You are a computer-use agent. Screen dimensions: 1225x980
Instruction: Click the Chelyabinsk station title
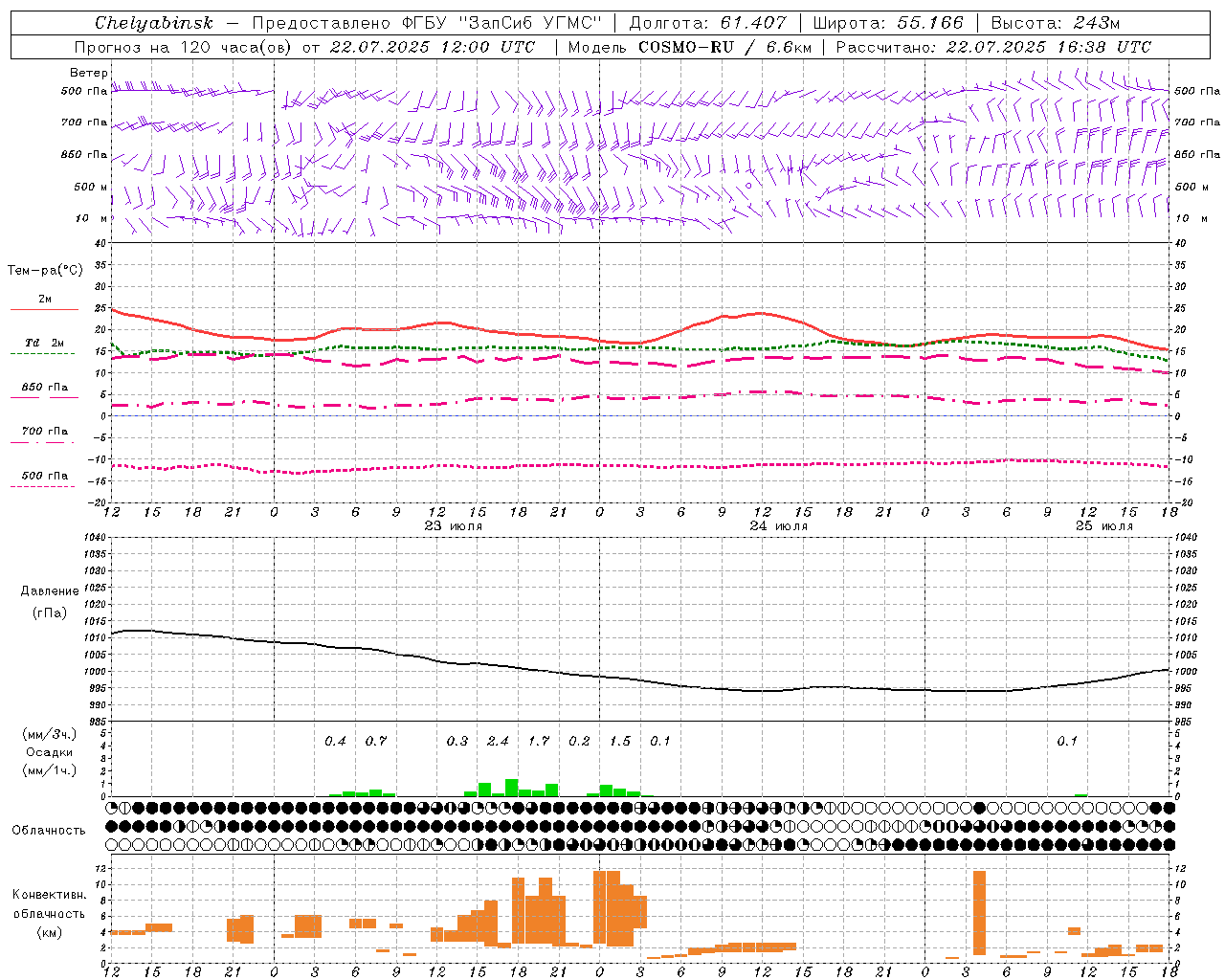[153, 23]
